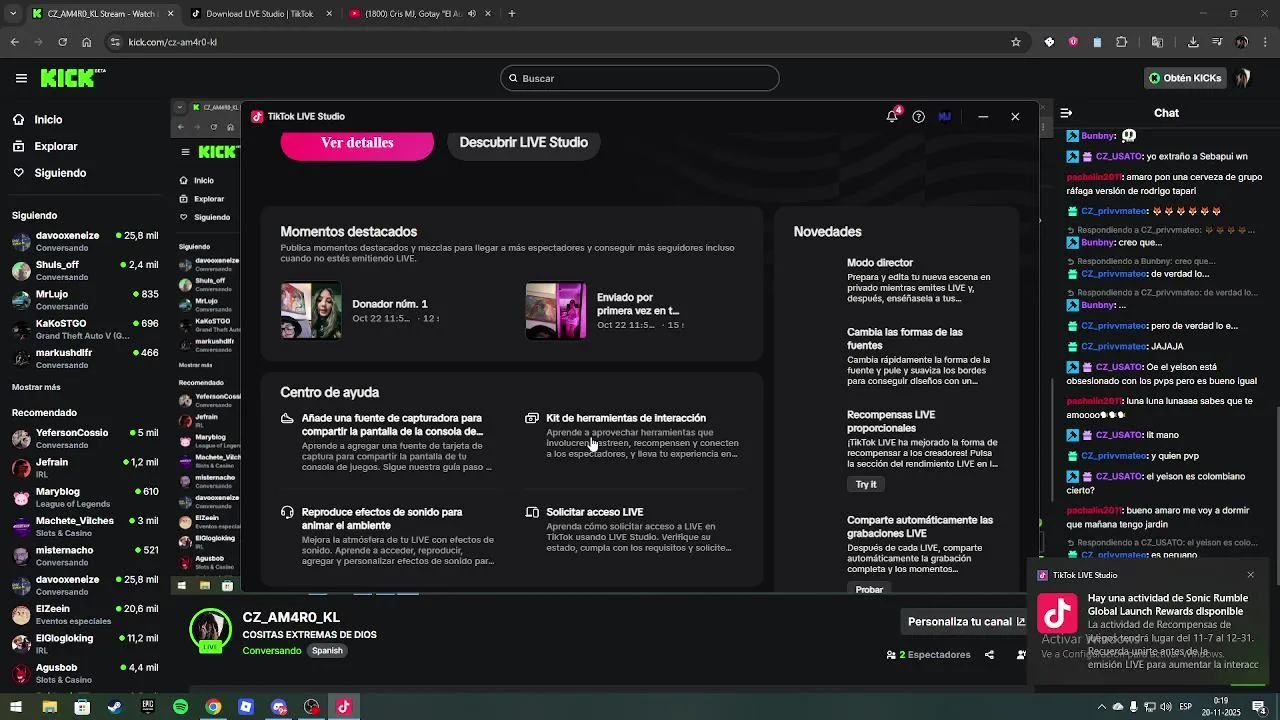This screenshot has height=720, width=1280.
Task: Open the Enviado por primera vez highlight thumbnail
Action: 556,311
